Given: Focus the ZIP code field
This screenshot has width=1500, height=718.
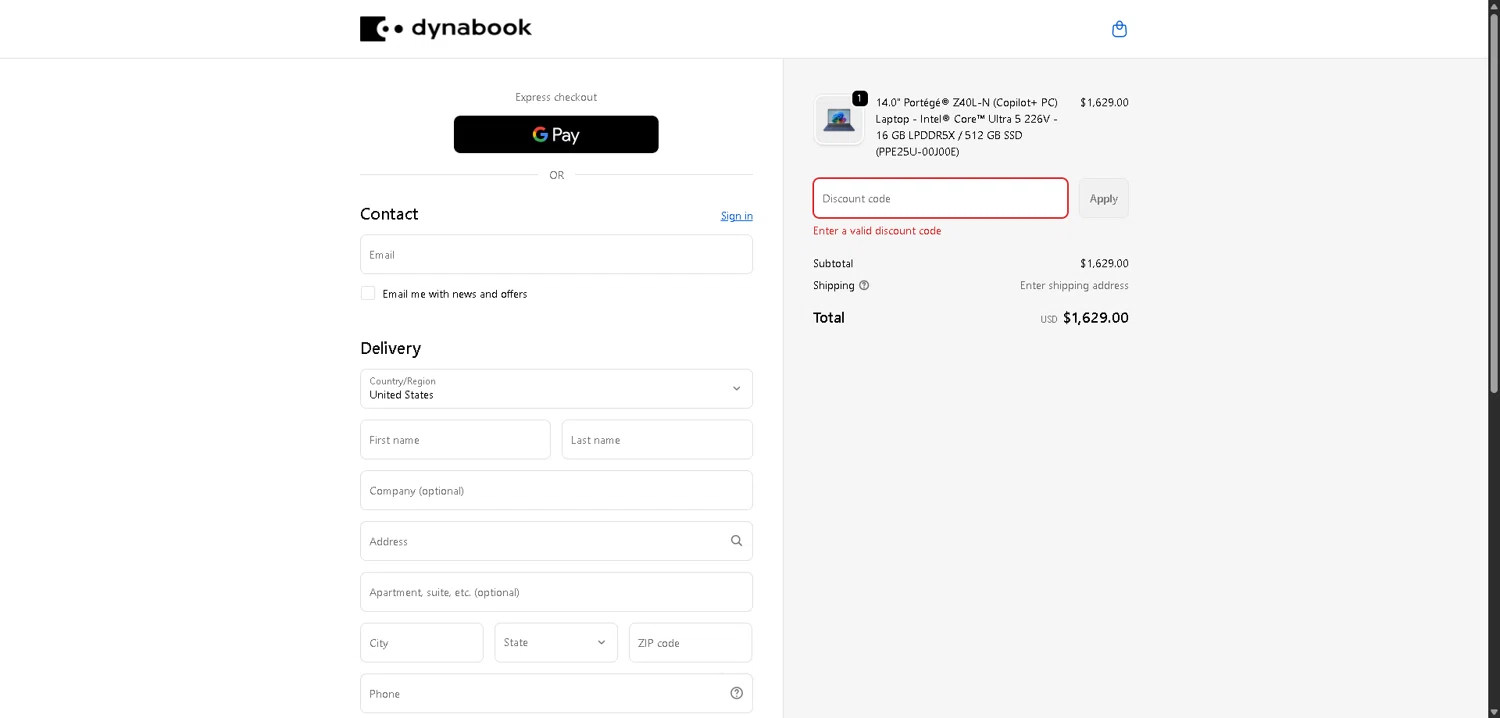Looking at the screenshot, I should 690,643.
